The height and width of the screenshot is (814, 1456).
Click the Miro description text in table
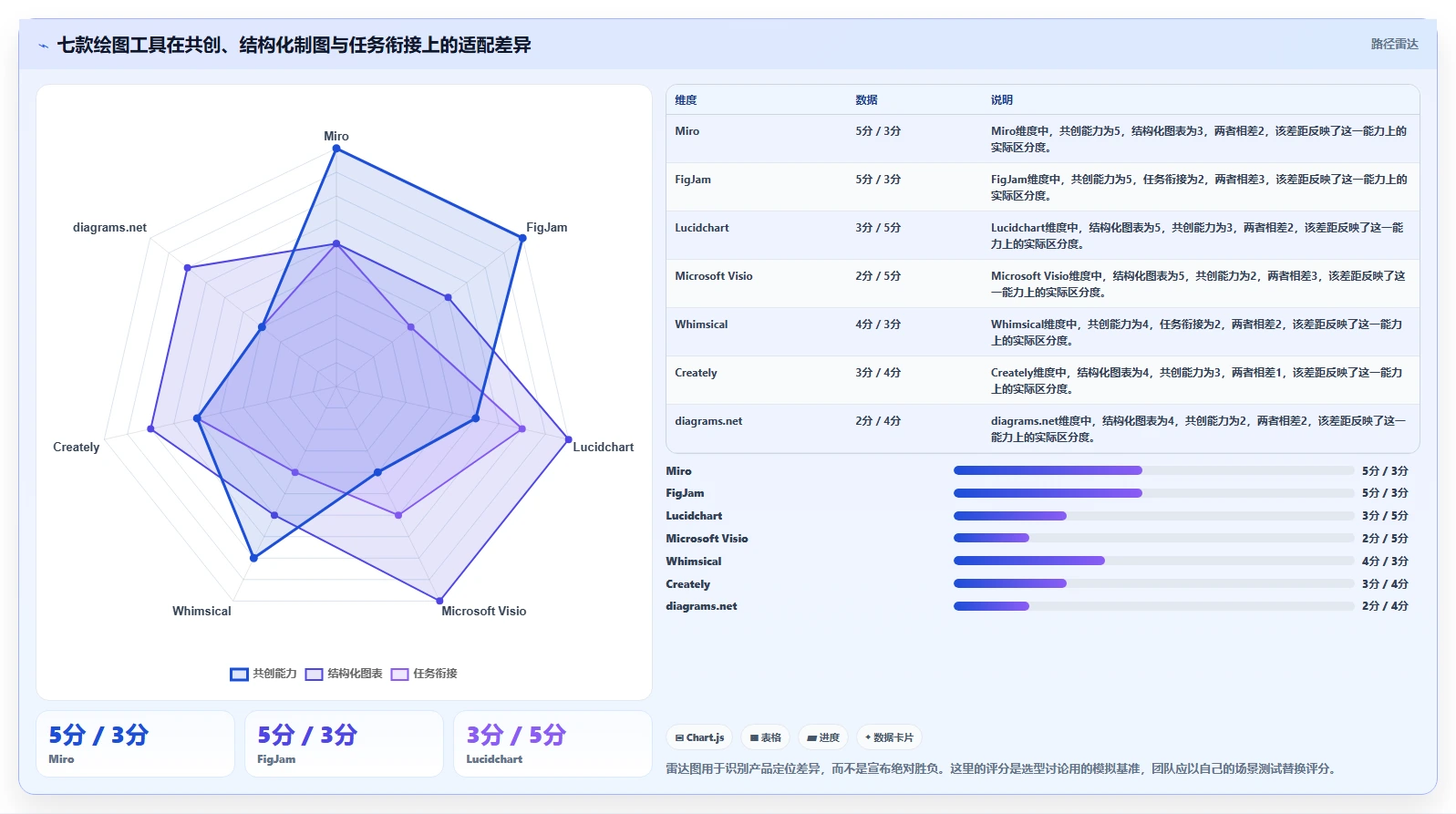[1199, 139]
